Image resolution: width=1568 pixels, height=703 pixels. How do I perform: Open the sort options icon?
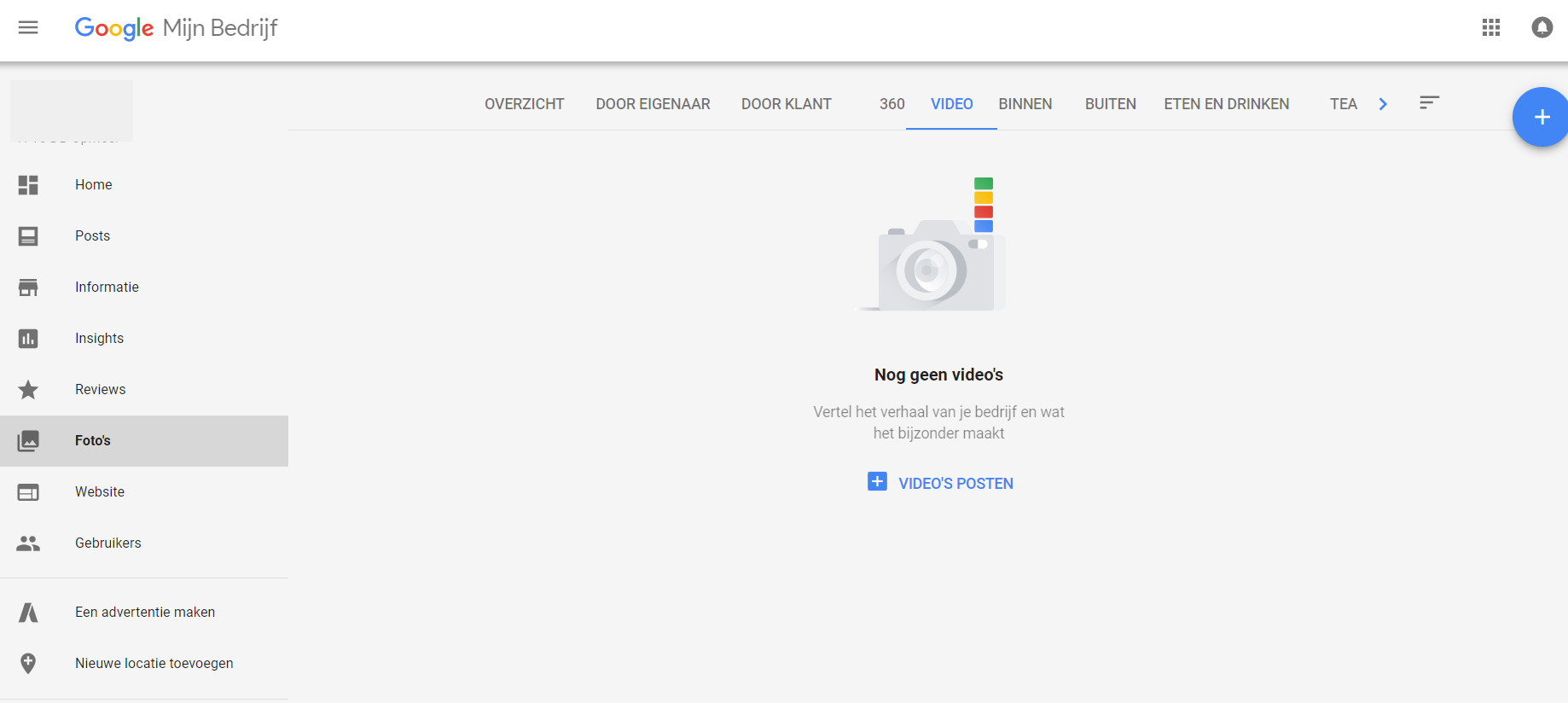1429,103
